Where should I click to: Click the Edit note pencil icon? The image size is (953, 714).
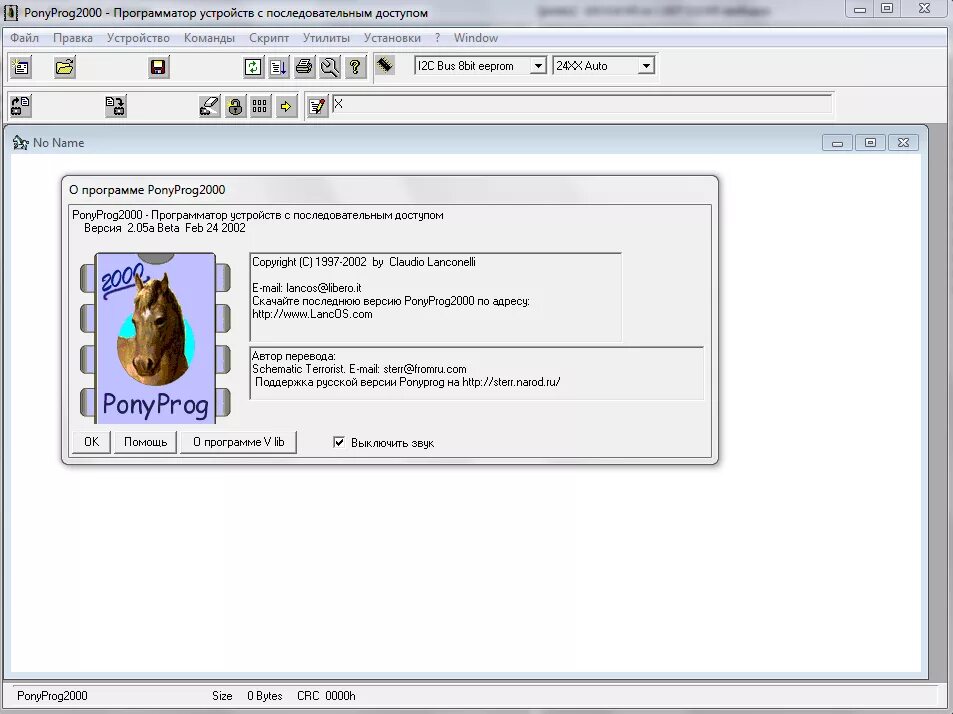click(x=317, y=106)
